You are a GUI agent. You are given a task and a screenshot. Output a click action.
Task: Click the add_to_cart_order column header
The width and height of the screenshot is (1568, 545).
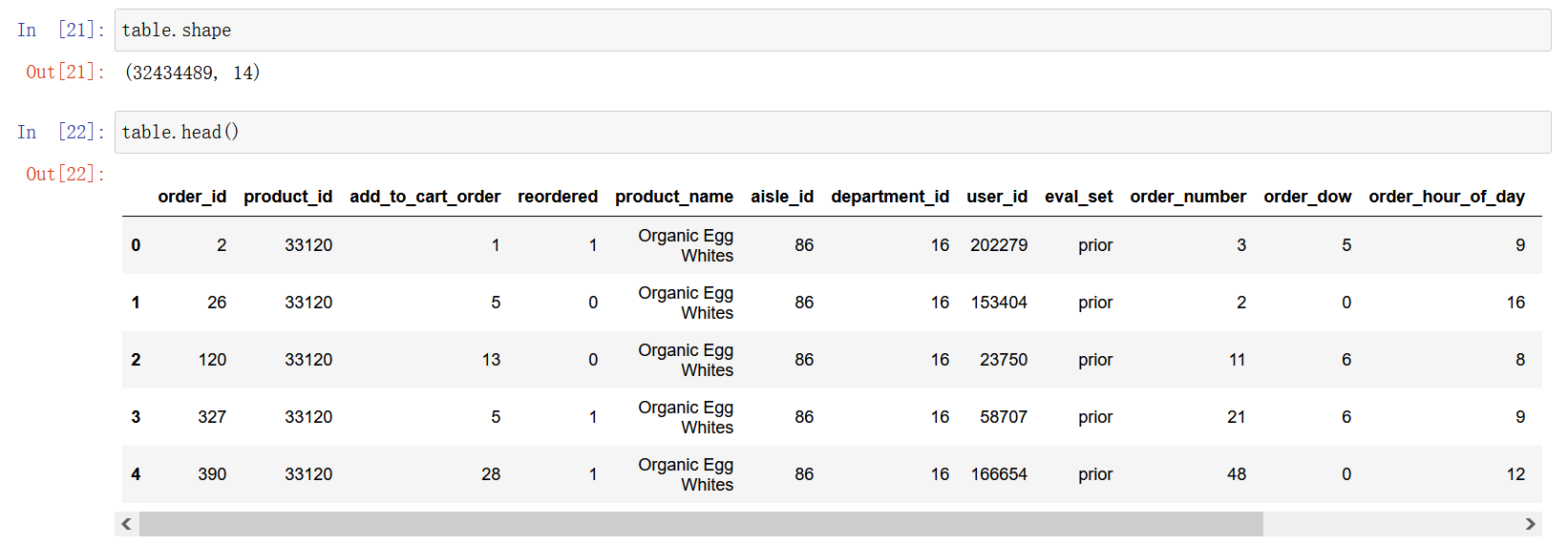425,197
